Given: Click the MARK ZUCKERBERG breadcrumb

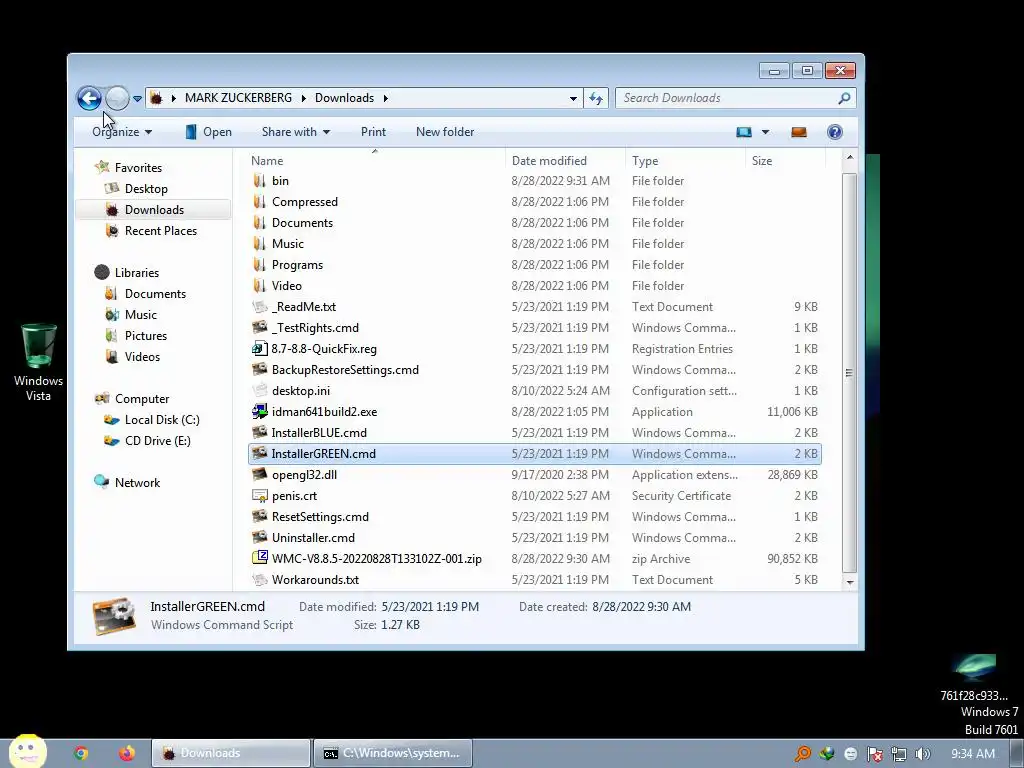Looking at the screenshot, I should coord(238,98).
